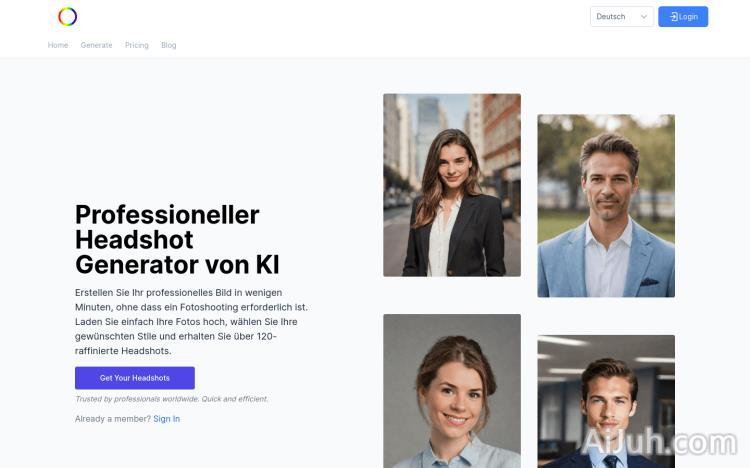Open the Generate nav item
This screenshot has width=750, height=468.
coord(96,45)
